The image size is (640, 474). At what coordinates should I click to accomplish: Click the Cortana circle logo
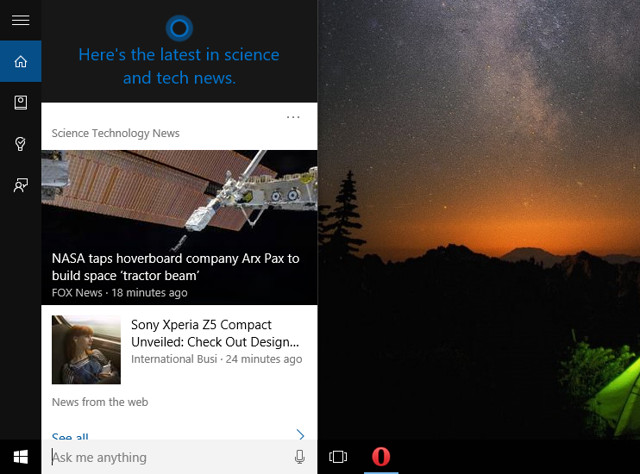coord(179,28)
